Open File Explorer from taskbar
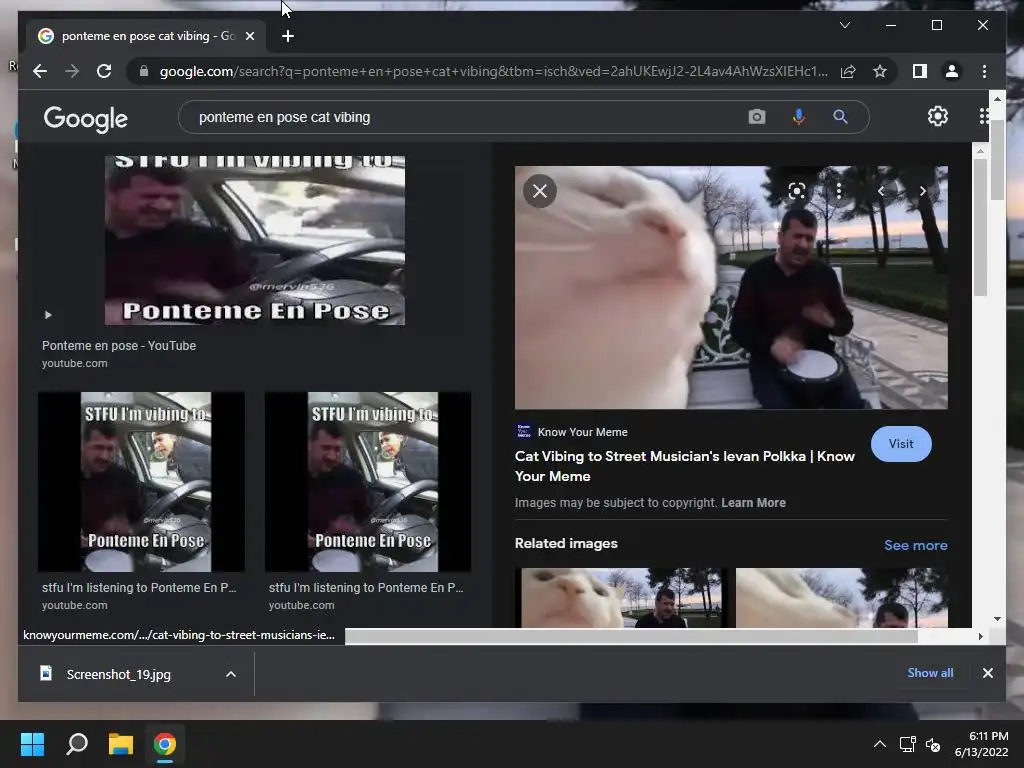Viewport: 1024px width, 768px height. 121,744
